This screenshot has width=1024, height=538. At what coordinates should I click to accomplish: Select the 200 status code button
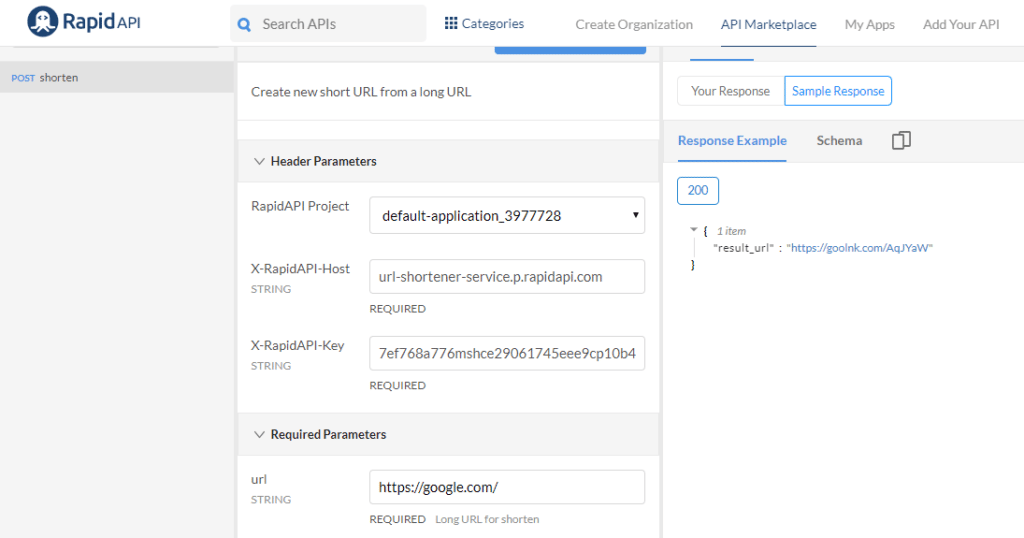click(x=697, y=191)
